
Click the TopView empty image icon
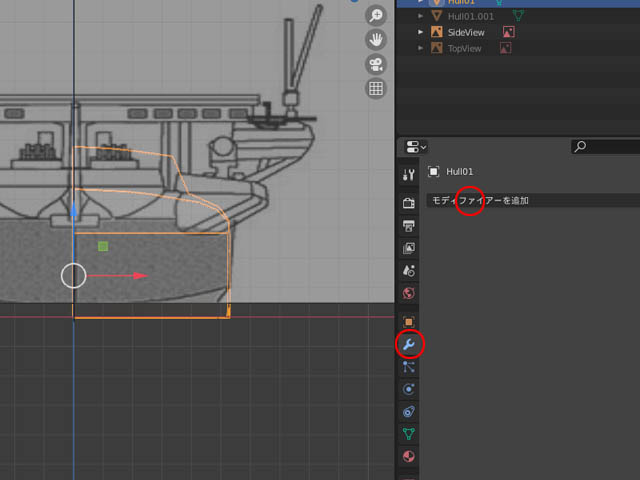click(x=437, y=48)
